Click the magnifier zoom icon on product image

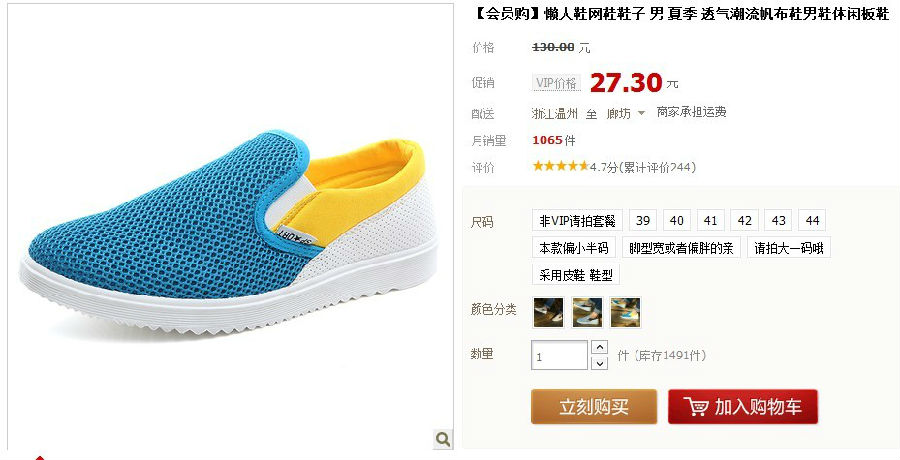(443, 439)
